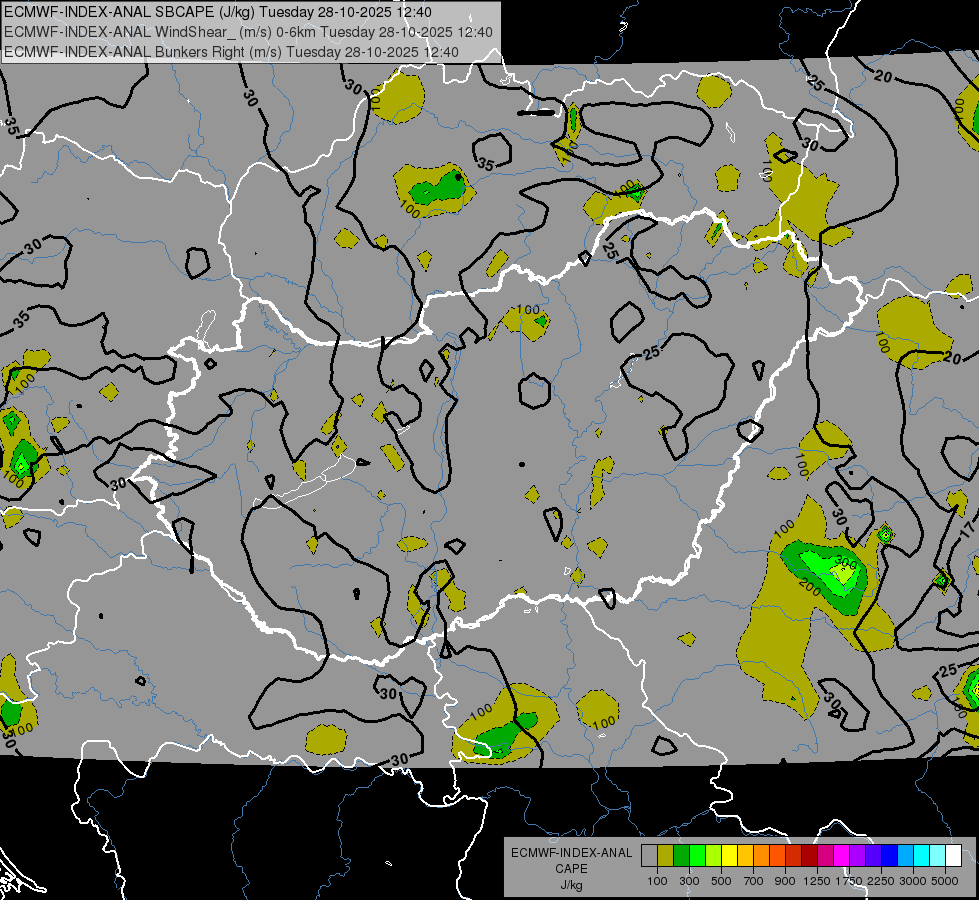Select the cyan legend swatch
The height and width of the screenshot is (900, 979).
(x=921, y=856)
